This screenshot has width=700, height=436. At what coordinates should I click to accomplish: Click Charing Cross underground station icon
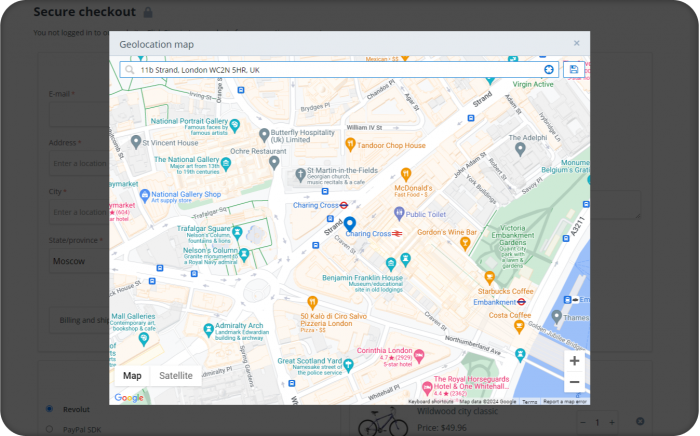(x=343, y=205)
